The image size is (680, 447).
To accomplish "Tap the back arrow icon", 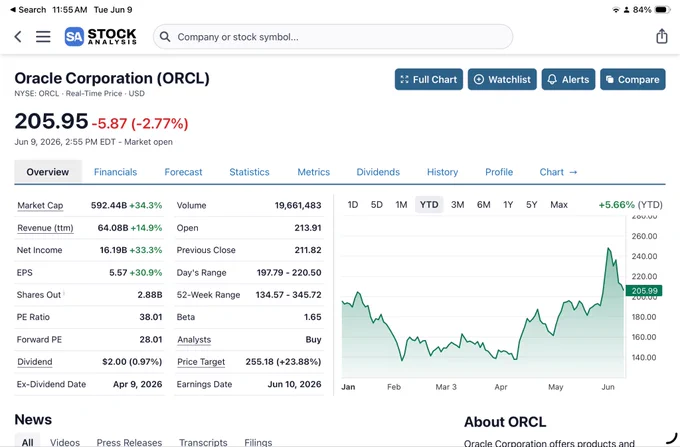I will [x=18, y=36].
